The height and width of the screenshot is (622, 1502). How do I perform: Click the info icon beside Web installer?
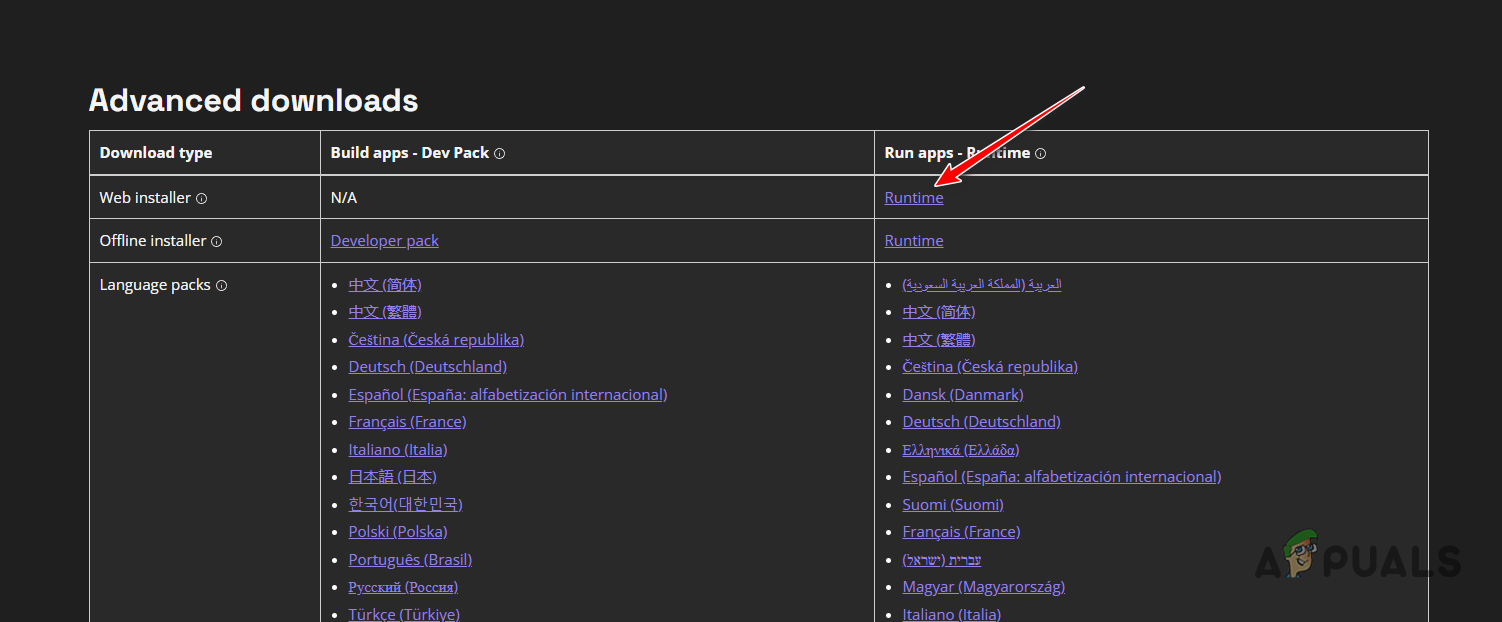pos(201,199)
